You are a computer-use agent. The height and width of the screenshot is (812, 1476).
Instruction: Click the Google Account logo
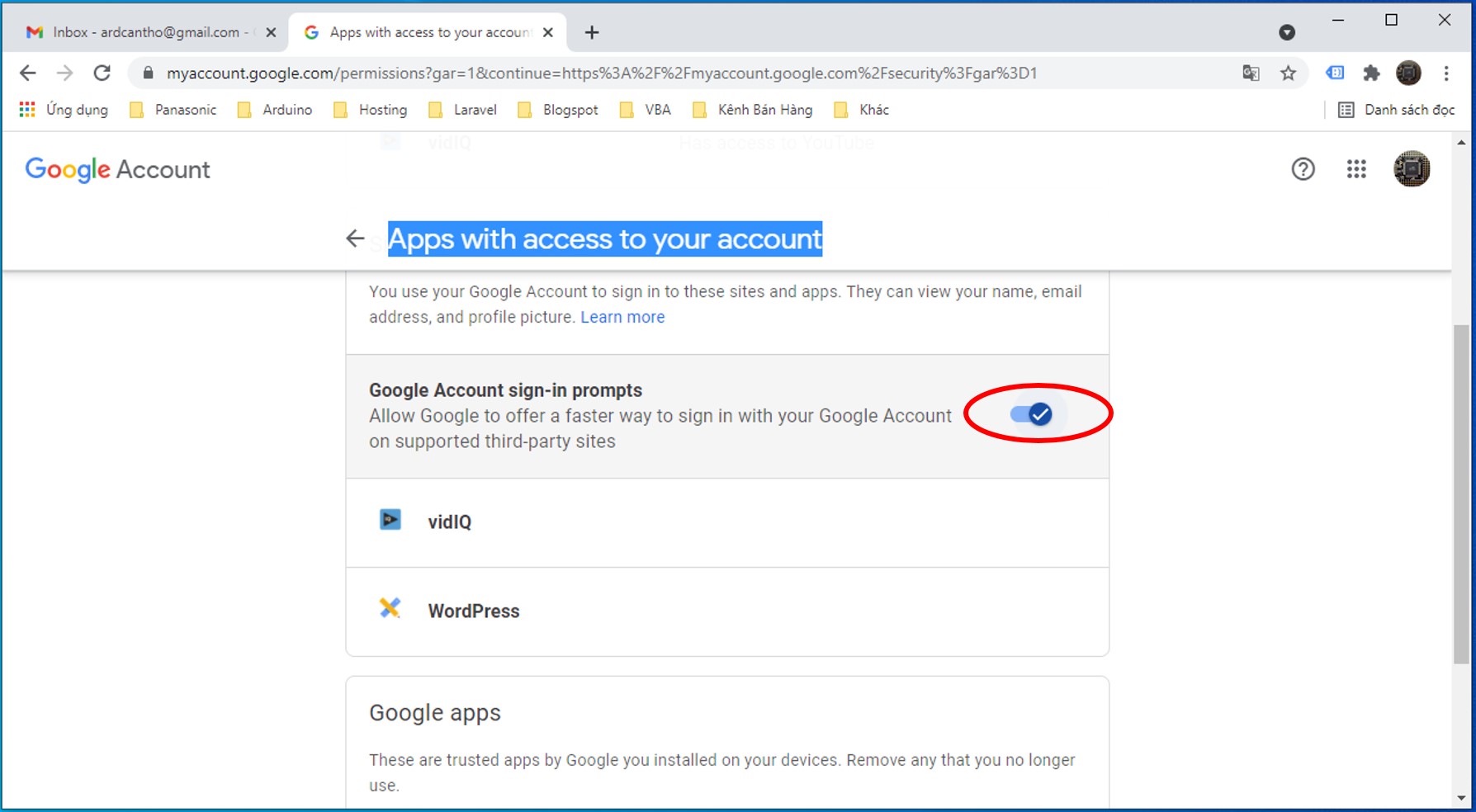tap(117, 169)
